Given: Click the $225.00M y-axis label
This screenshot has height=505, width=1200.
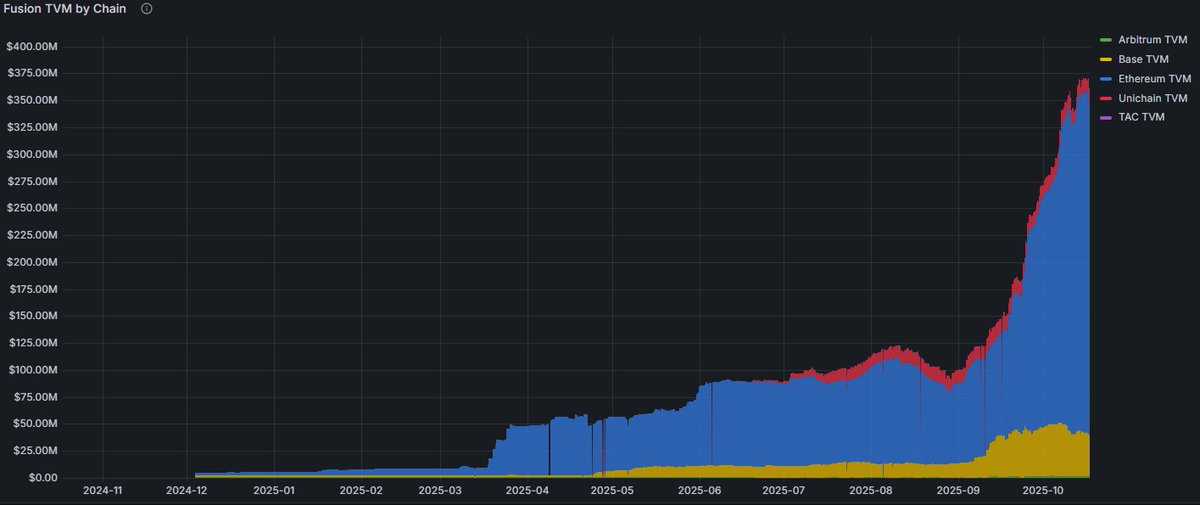Looking at the screenshot, I should click(x=32, y=236).
